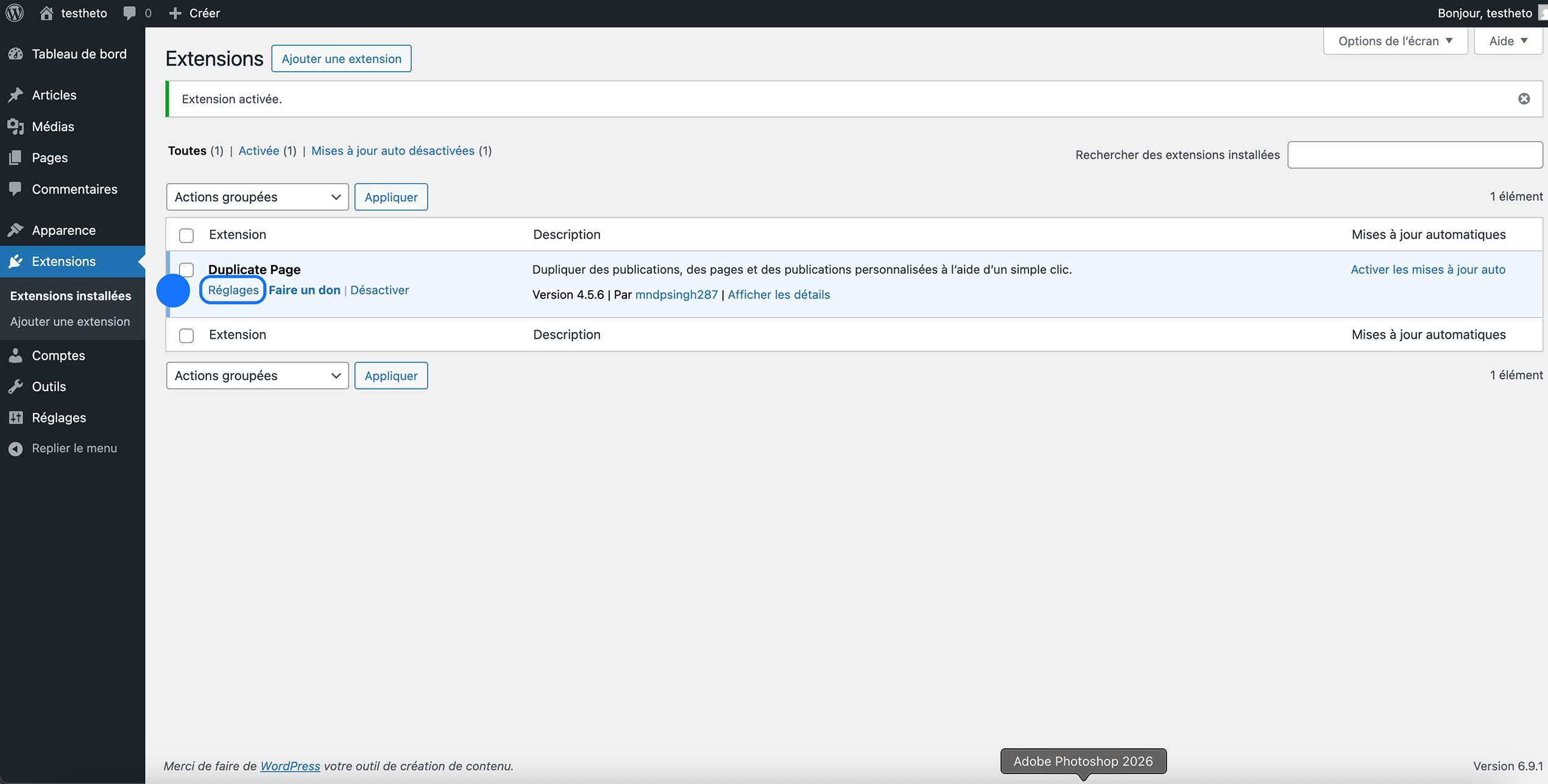Open Commentaires with its speech bubble icon
The image size is (1548, 784).
tap(16, 189)
